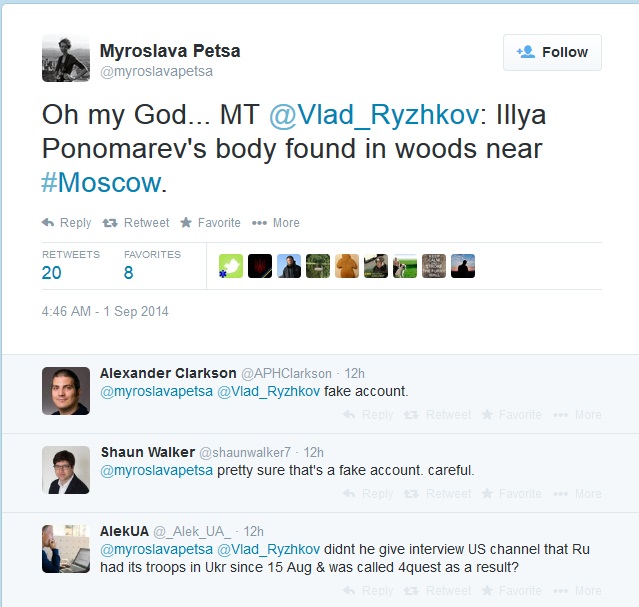Favorite Shaun Walker's reply
Viewport: 639px width, 607px height.
pos(512,494)
